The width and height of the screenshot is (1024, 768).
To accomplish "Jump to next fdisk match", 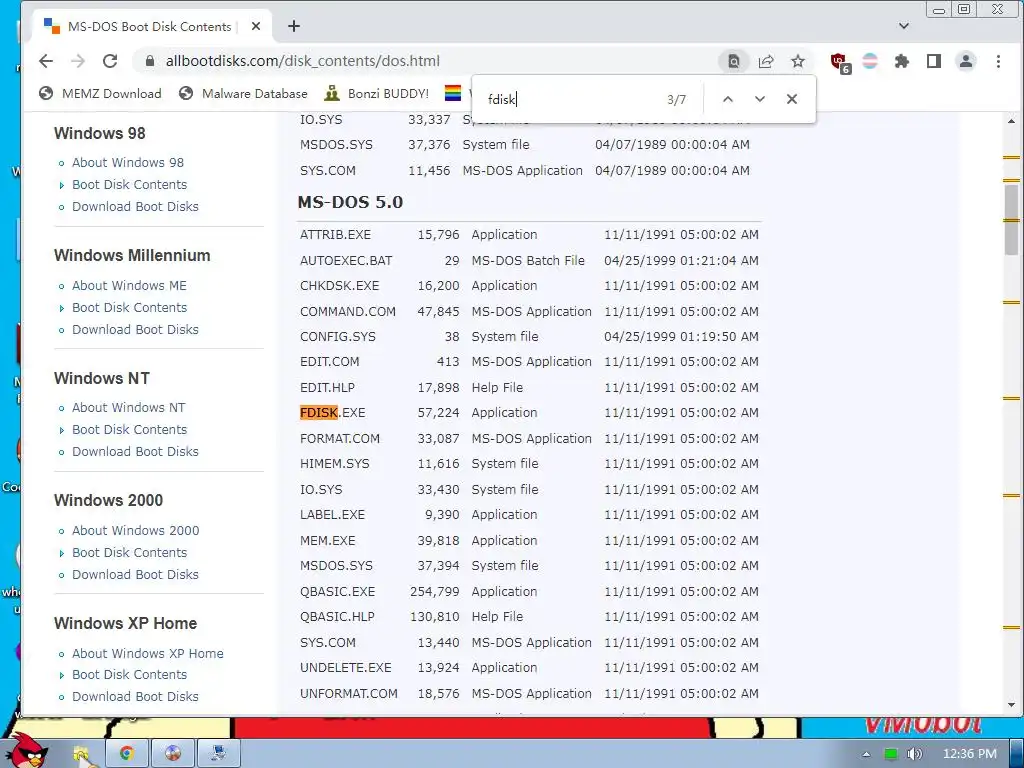I will (760, 99).
